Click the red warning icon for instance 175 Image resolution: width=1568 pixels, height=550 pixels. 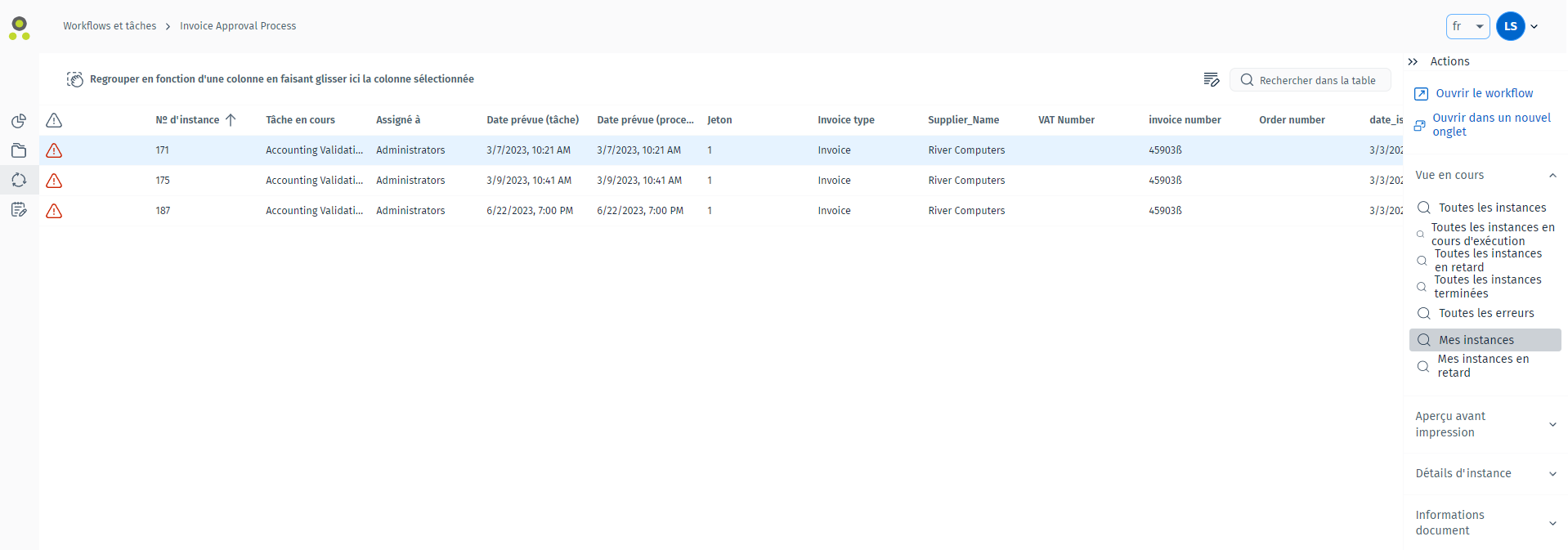pos(54,181)
